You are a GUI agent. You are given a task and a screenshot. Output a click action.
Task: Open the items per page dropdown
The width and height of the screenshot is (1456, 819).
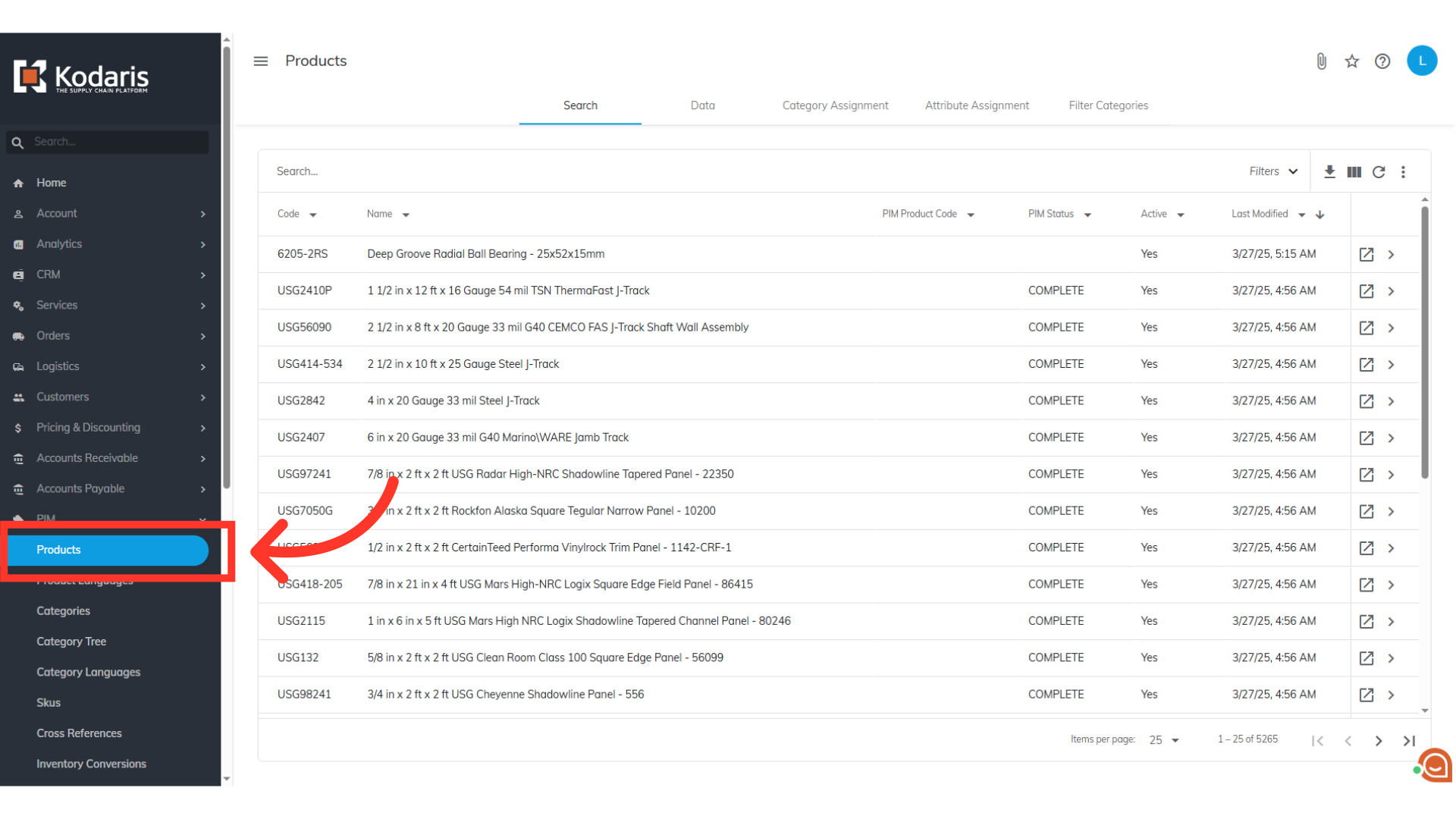click(x=1164, y=740)
